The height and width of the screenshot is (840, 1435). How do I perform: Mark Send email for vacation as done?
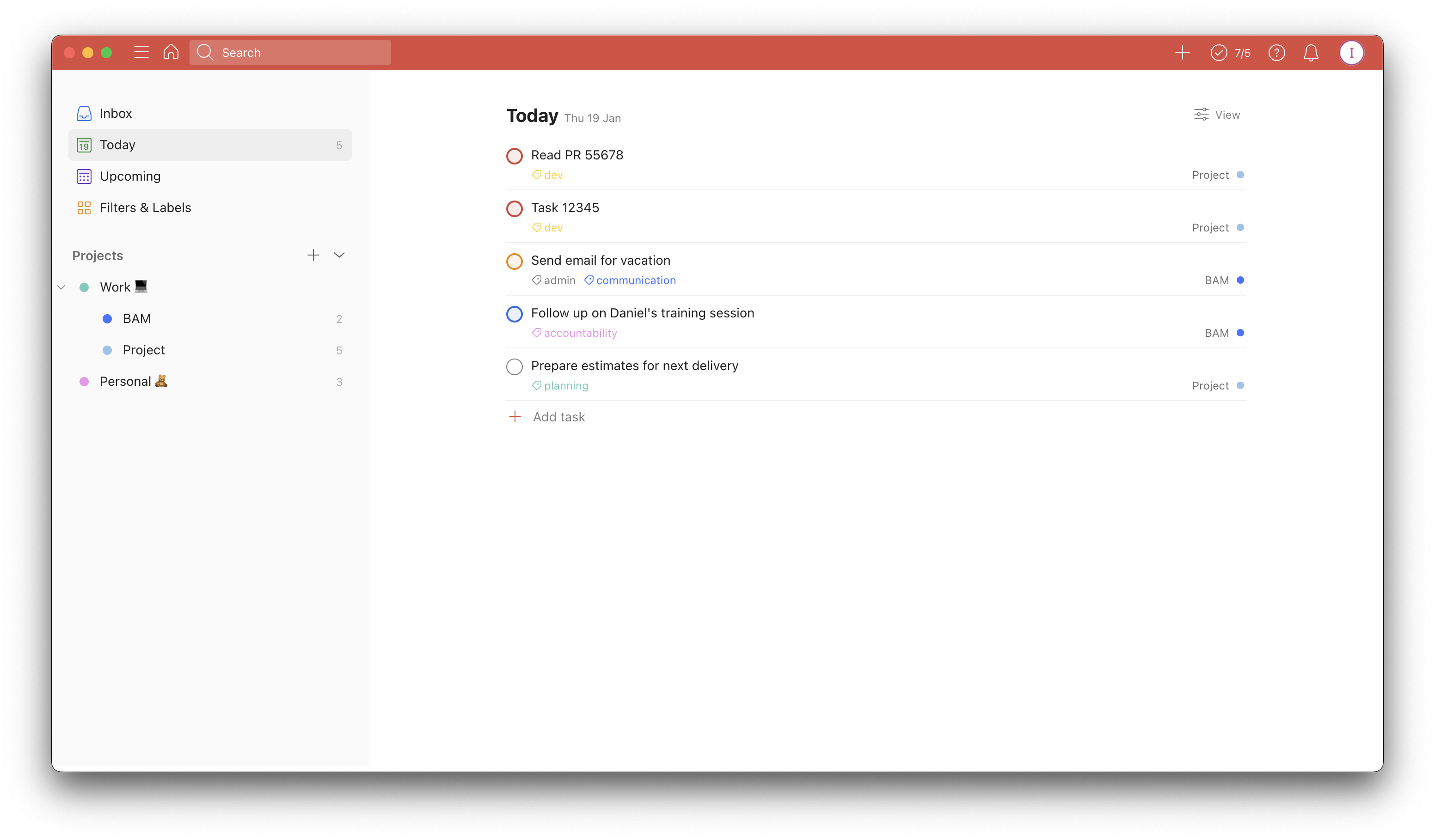(514, 261)
